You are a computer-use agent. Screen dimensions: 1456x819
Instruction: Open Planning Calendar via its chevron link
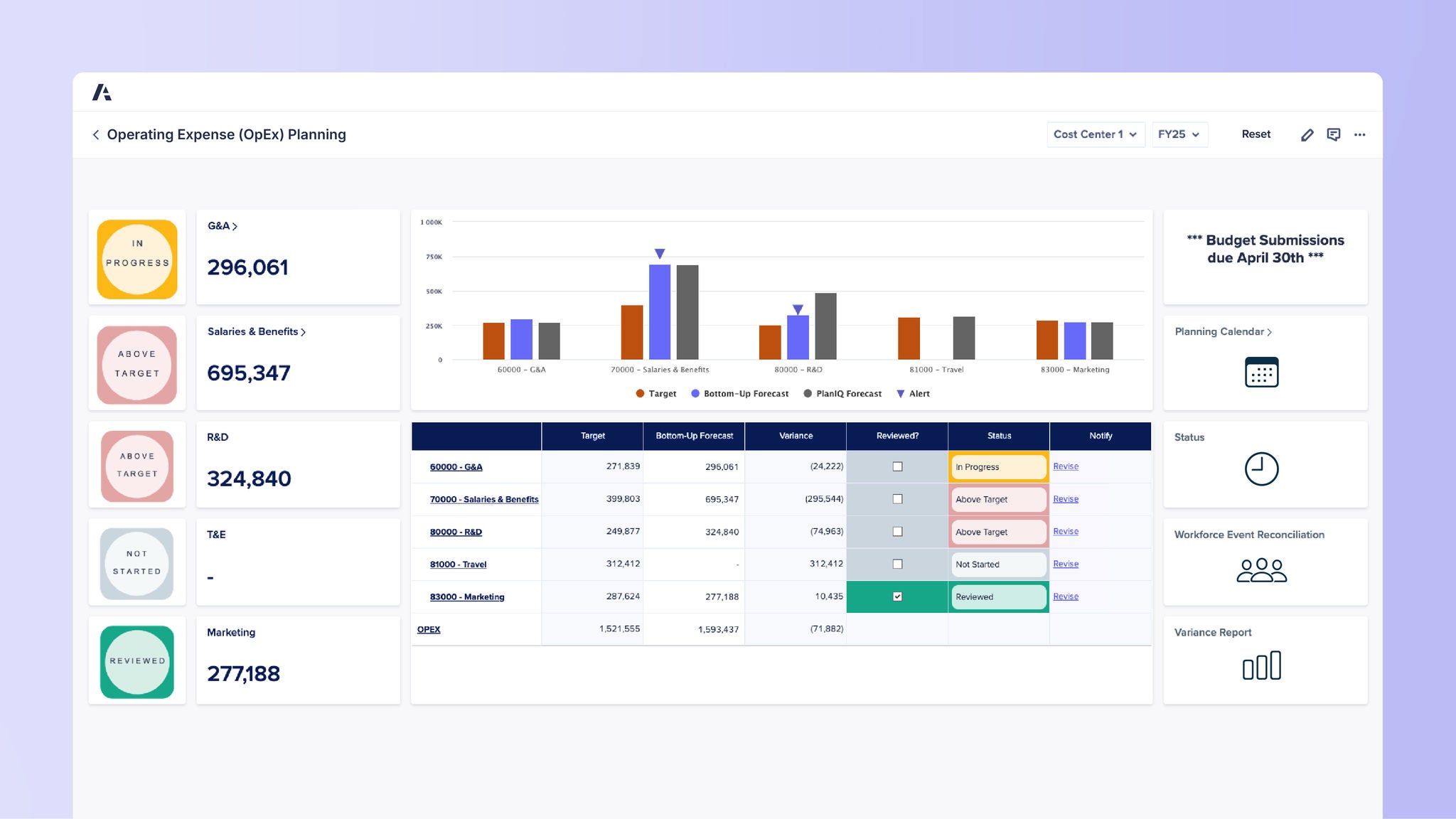tap(1270, 331)
